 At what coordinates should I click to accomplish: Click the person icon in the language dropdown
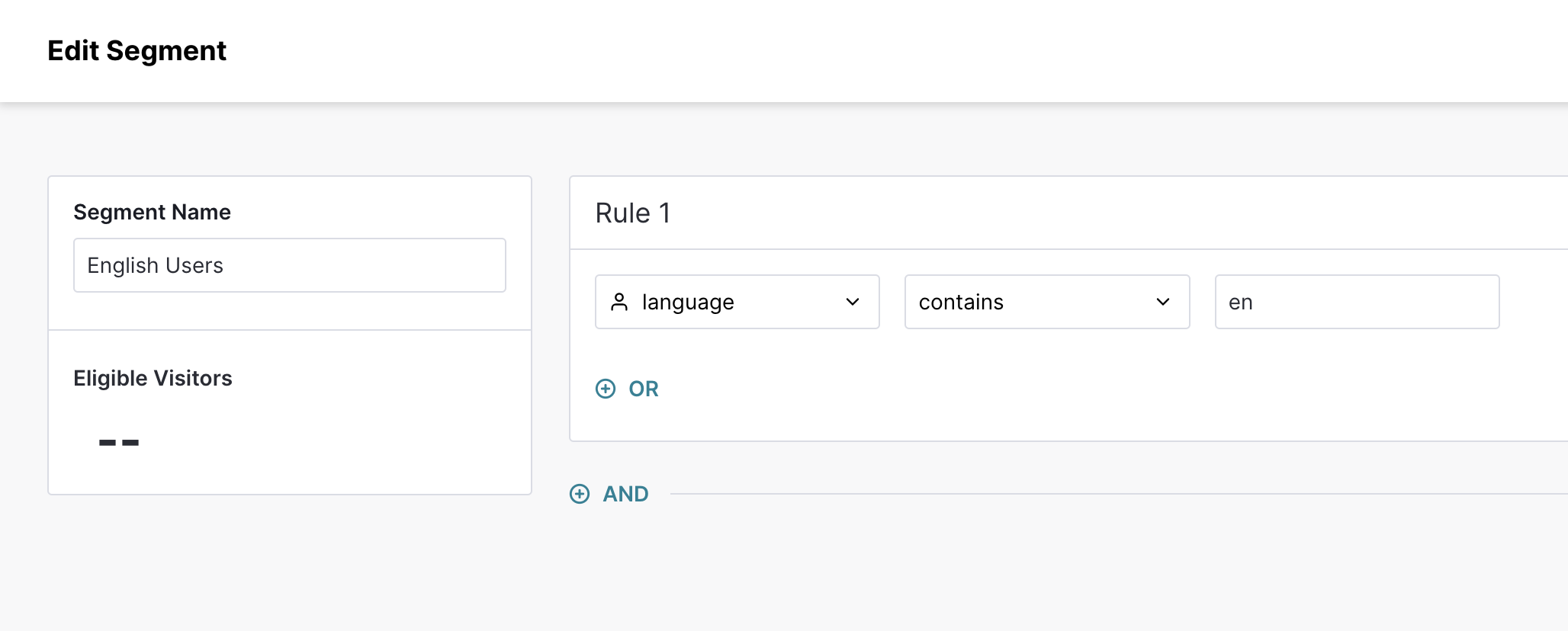[619, 303]
